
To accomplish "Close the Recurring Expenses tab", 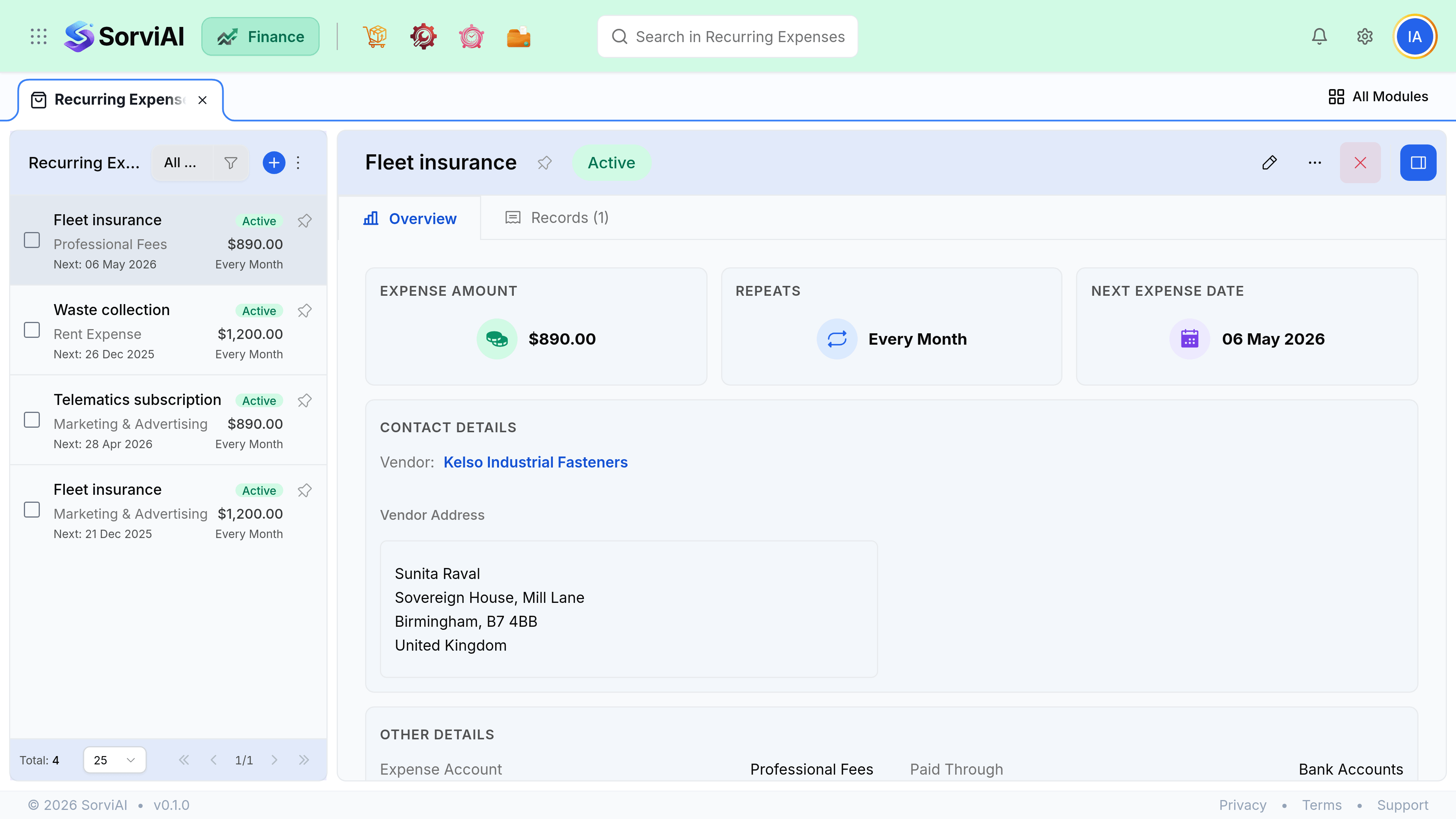I will [202, 100].
